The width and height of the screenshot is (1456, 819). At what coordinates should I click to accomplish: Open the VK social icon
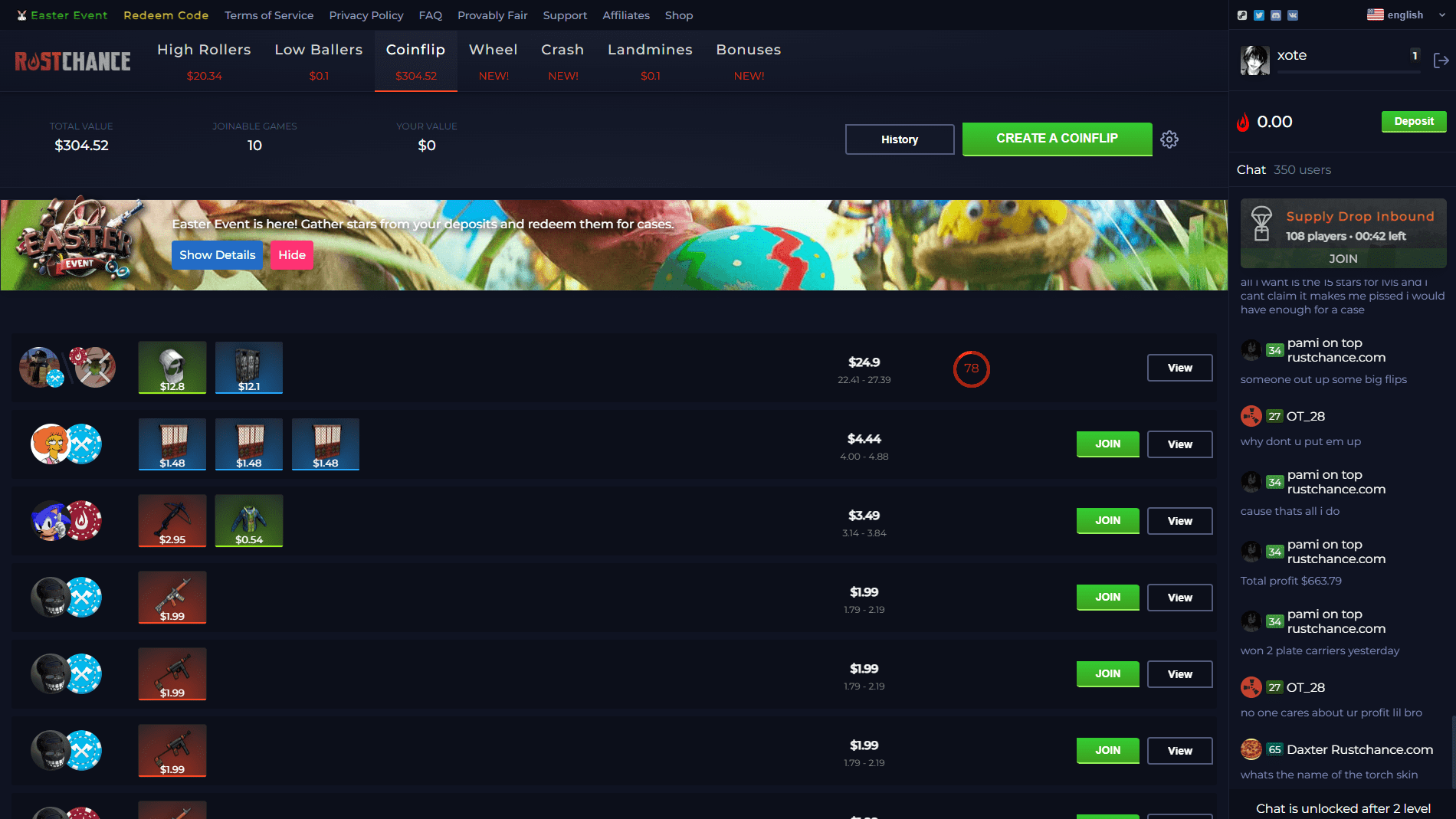1293,15
